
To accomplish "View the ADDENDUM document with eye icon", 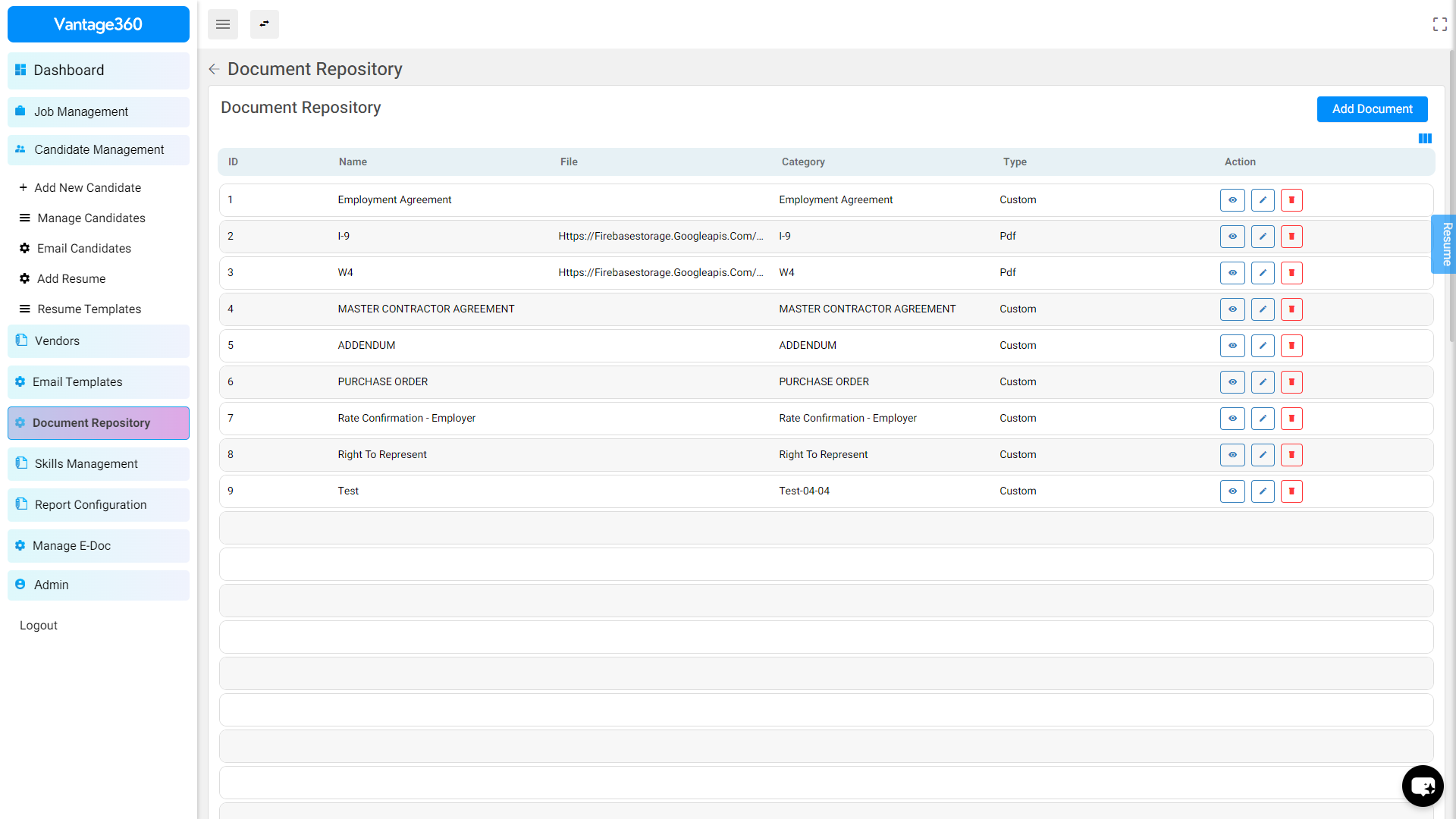I will click(x=1232, y=346).
